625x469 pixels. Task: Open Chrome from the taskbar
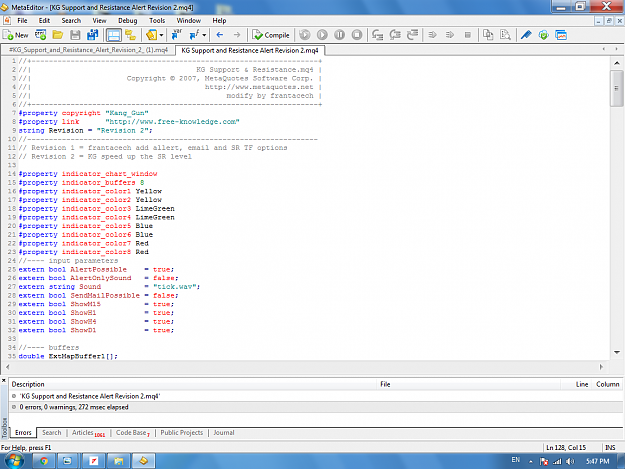point(43,461)
